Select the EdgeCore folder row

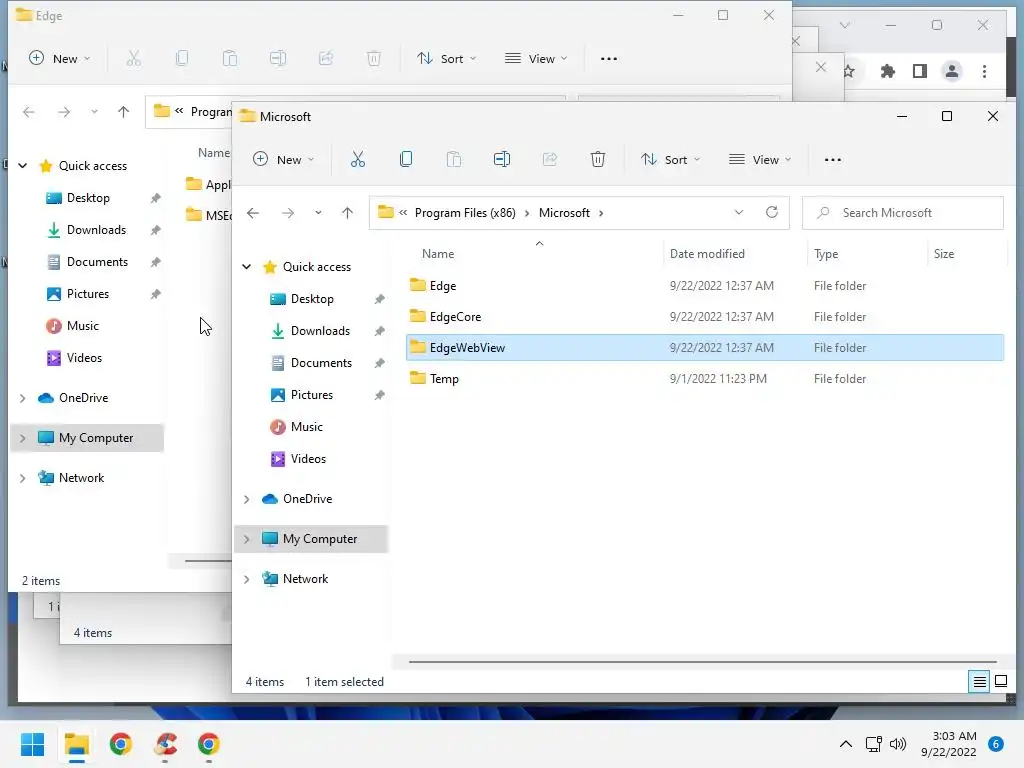[x=705, y=317]
